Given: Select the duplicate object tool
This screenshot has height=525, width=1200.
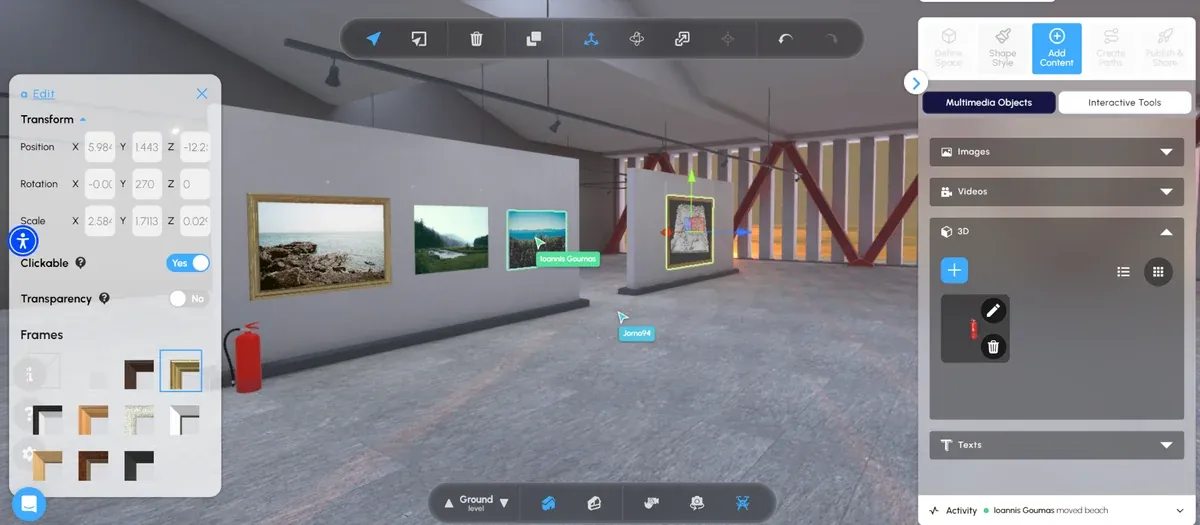Looking at the screenshot, I should coord(533,39).
